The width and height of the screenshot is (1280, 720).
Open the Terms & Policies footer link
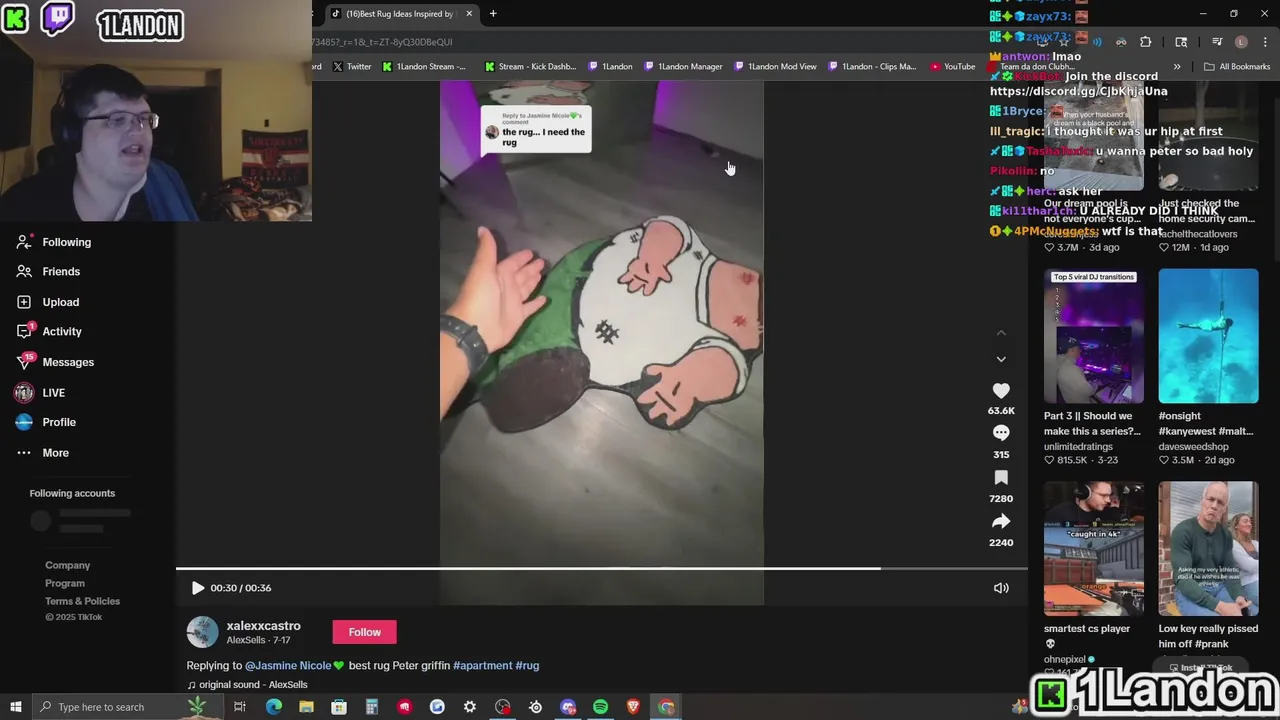point(82,602)
